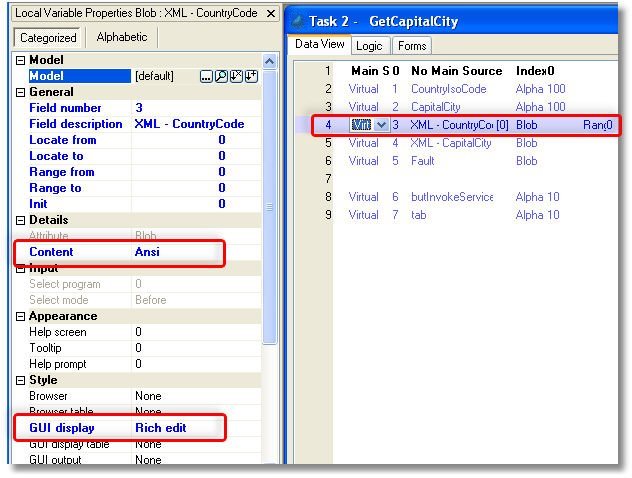
Task: Collapse the Style section
Action: pos(20,380)
